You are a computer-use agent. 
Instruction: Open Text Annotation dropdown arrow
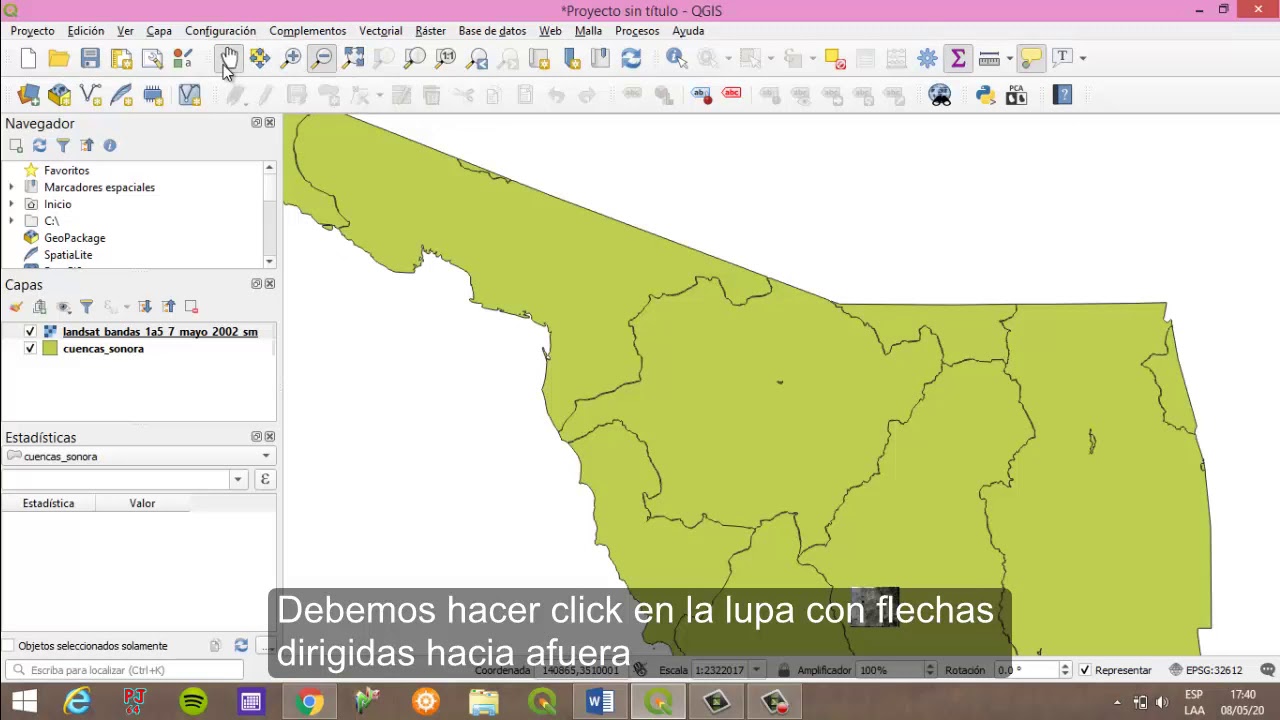(x=1083, y=58)
